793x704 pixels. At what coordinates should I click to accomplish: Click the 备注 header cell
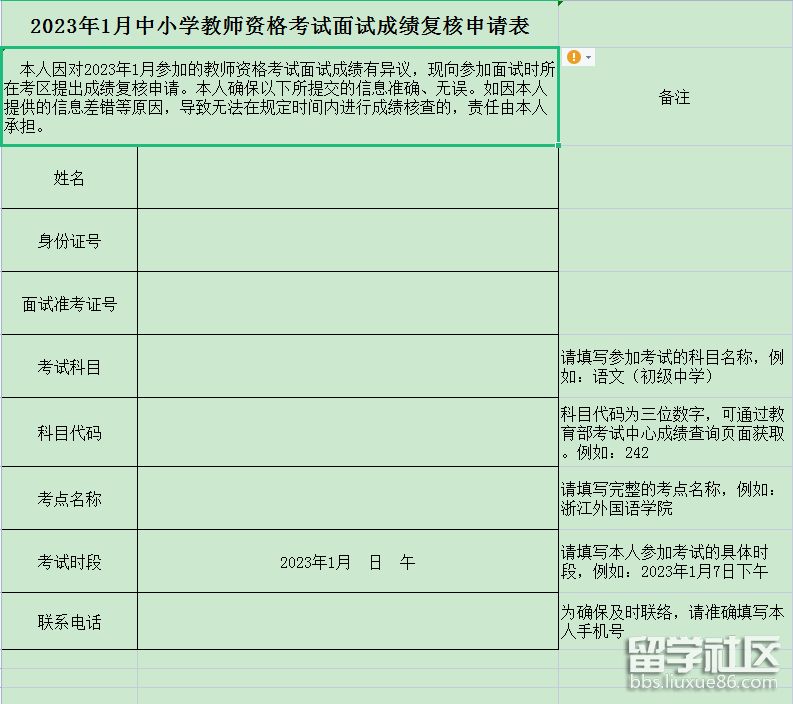tap(675, 97)
